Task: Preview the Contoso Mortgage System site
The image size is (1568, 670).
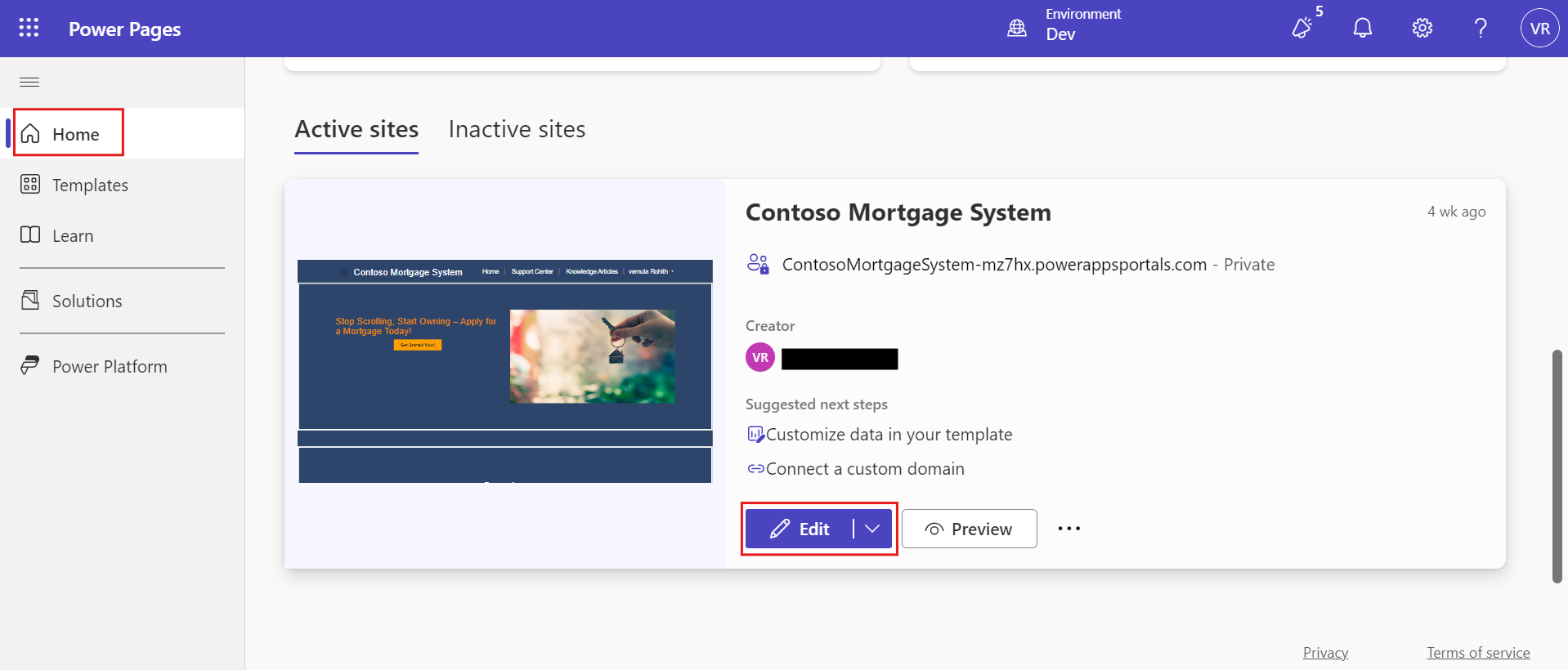Action: [x=969, y=529]
